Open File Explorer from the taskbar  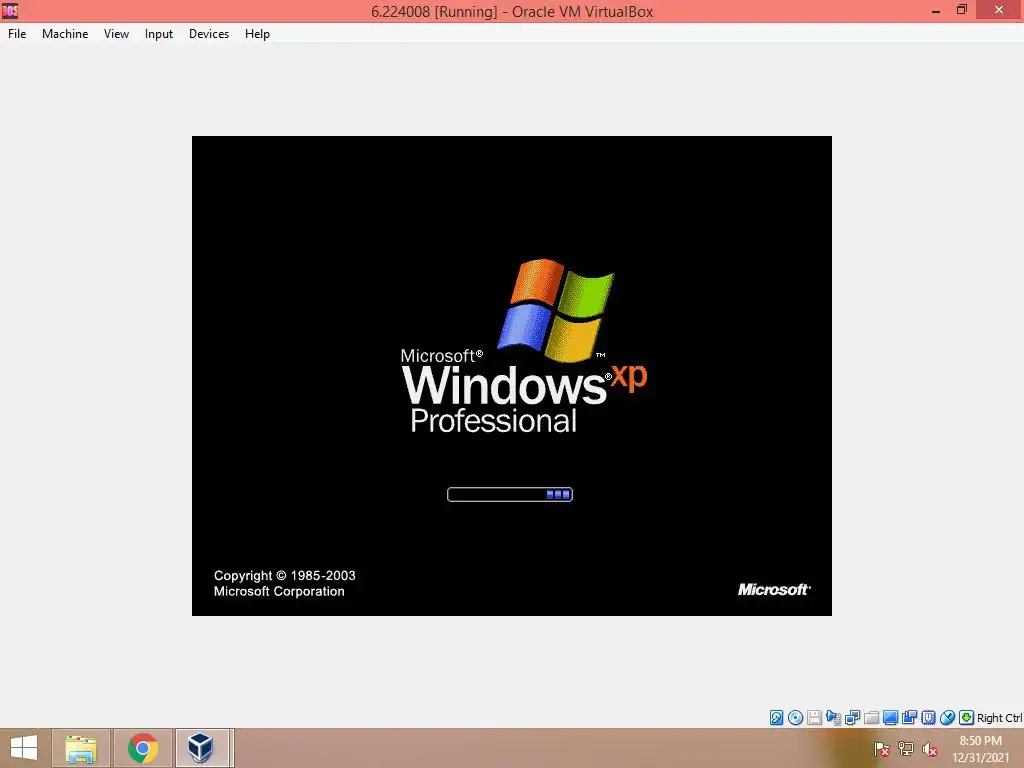pos(81,748)
